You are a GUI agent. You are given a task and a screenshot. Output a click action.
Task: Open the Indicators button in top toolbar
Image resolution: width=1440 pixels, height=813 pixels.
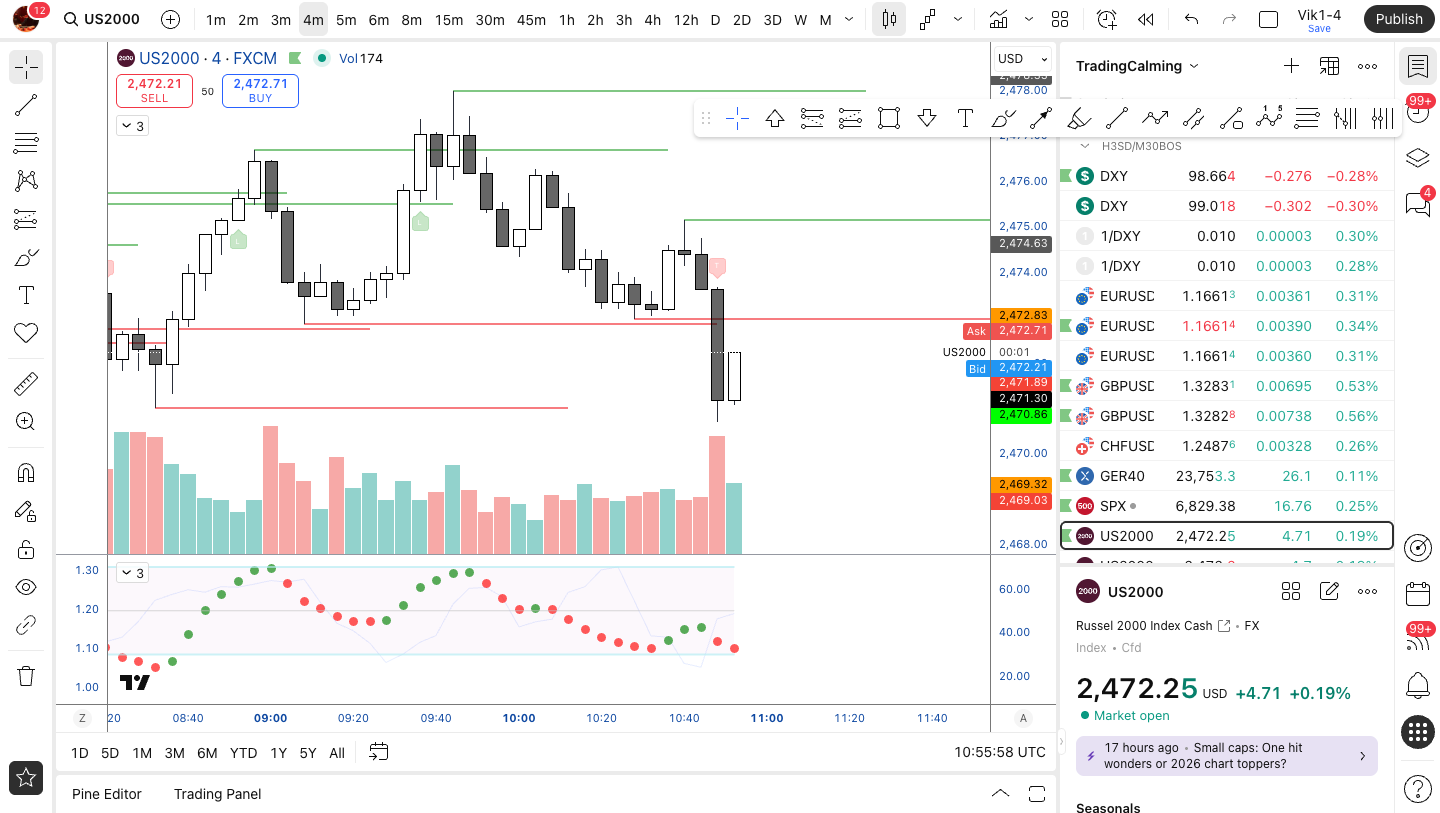998,19
